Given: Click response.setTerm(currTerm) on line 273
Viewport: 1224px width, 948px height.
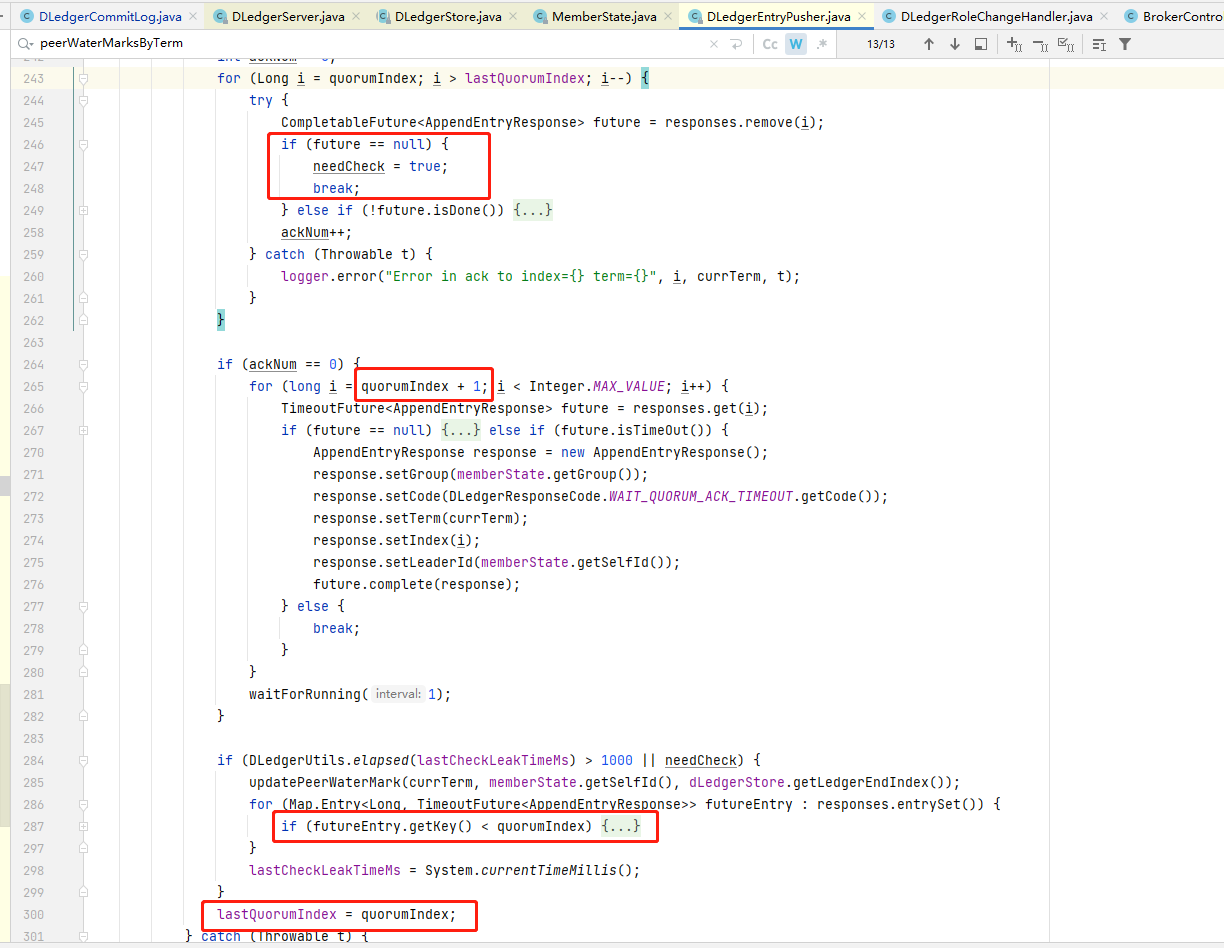Looking at the screenshot, I should pyautogui.click(x=421, y=518).
